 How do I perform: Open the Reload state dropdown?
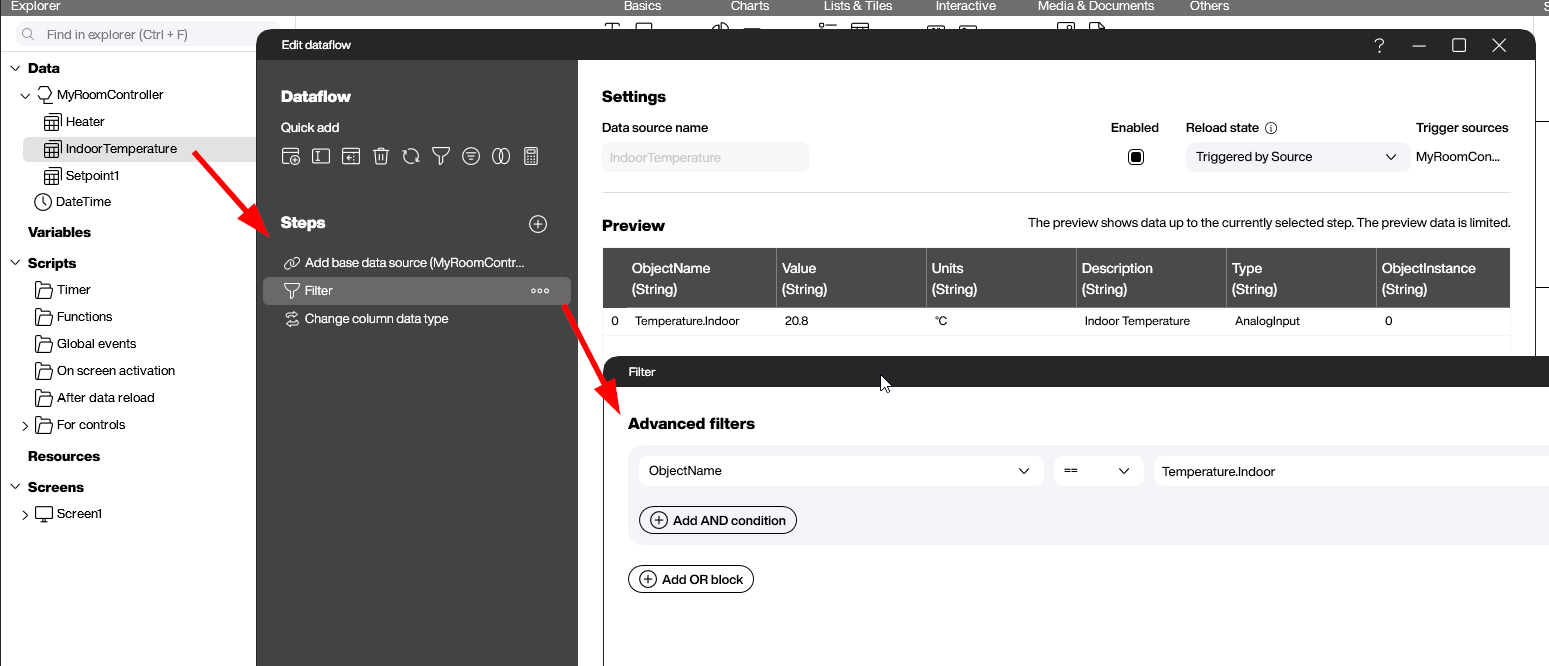point(1296,157)
